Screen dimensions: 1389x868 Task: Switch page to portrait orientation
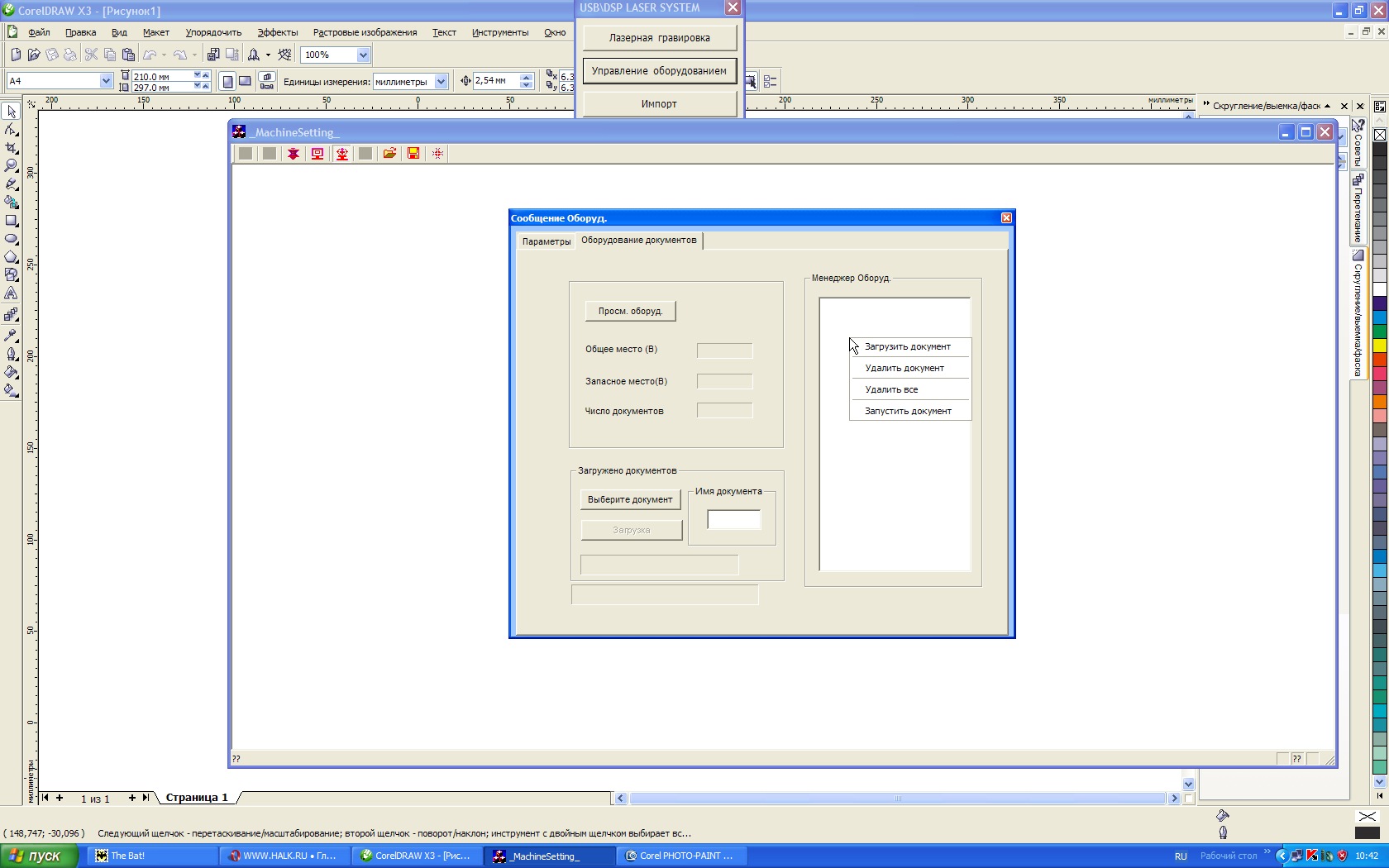tap(228, 81)
